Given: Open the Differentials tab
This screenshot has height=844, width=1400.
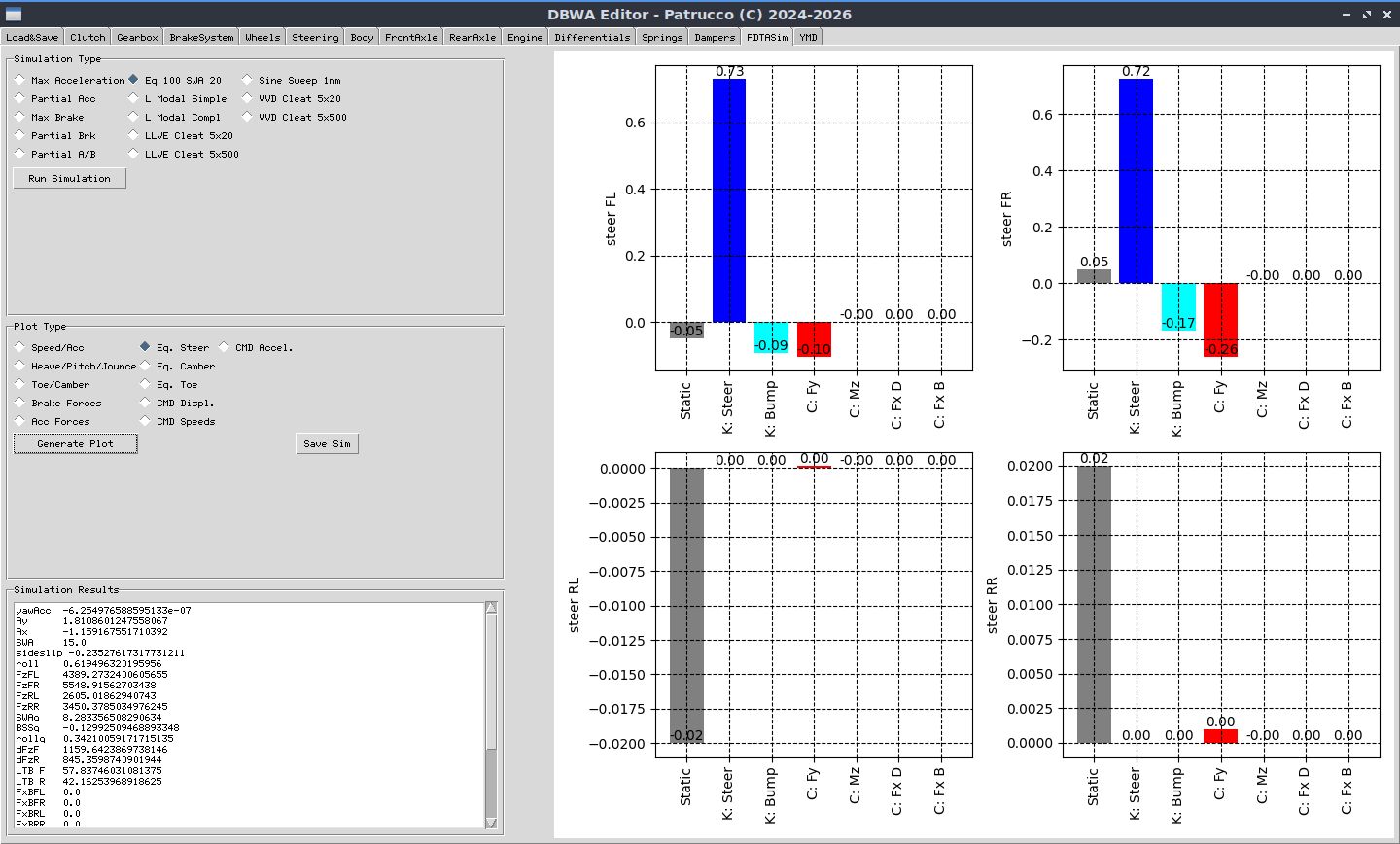Looking at the screenshot, I should (x=592, y=37).
